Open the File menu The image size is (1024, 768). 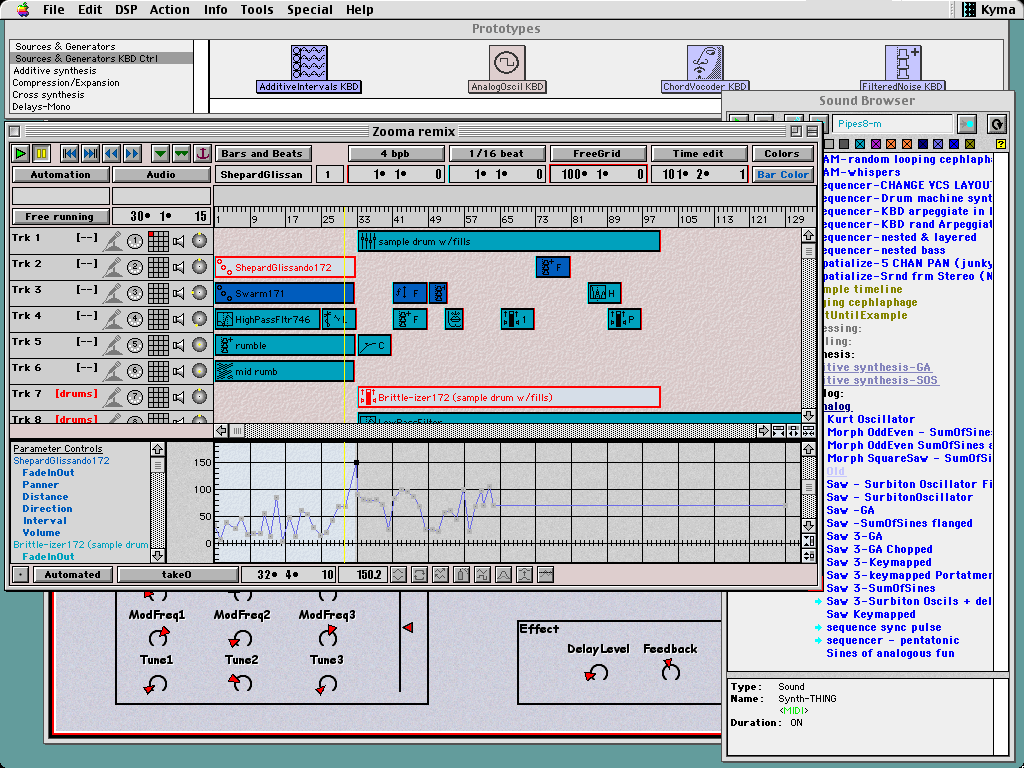point(54,10)
